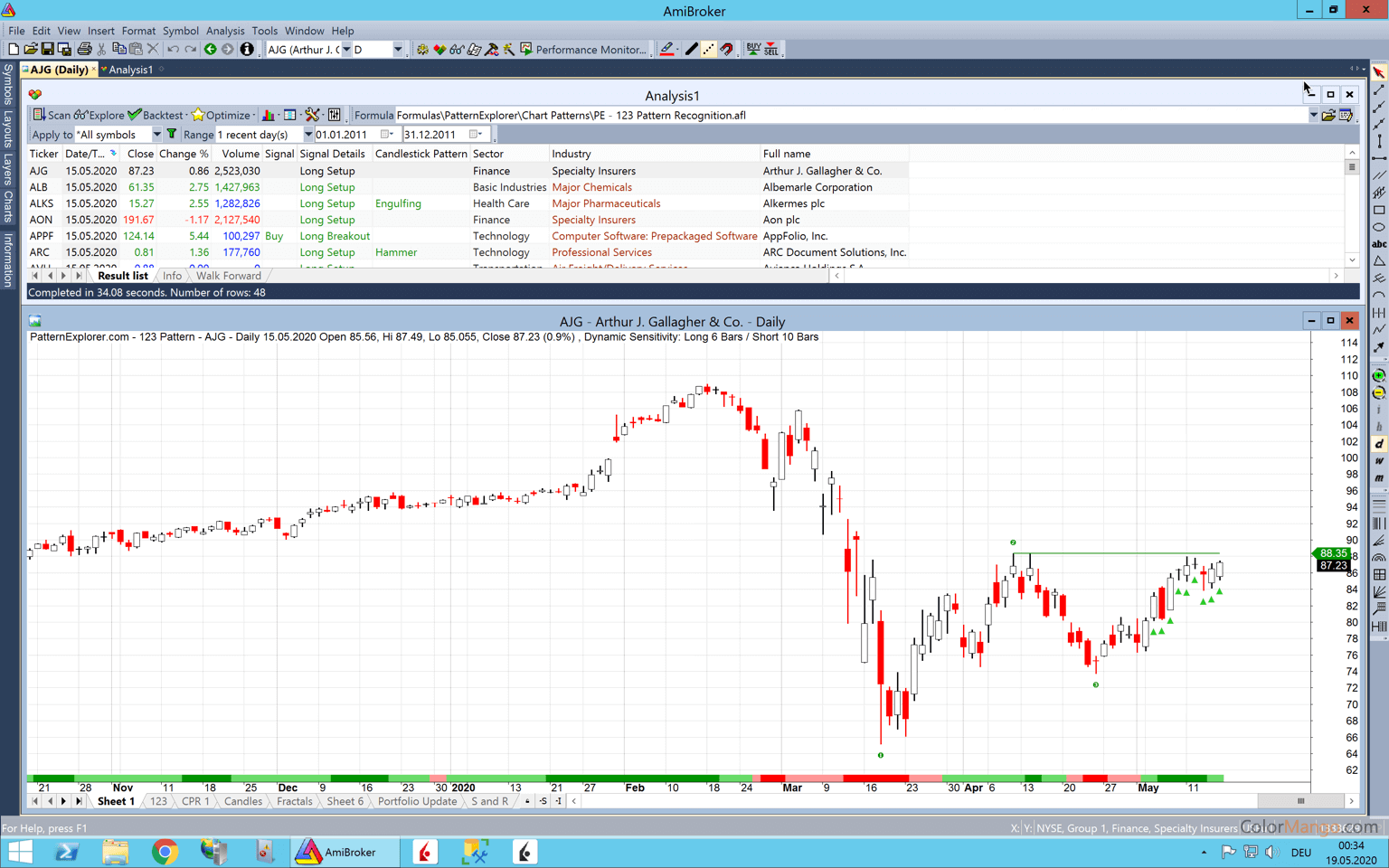Expand the ticker symbol selector dropdown
The width and height of the screenshot is (1389, 868).
click(345, 50)
